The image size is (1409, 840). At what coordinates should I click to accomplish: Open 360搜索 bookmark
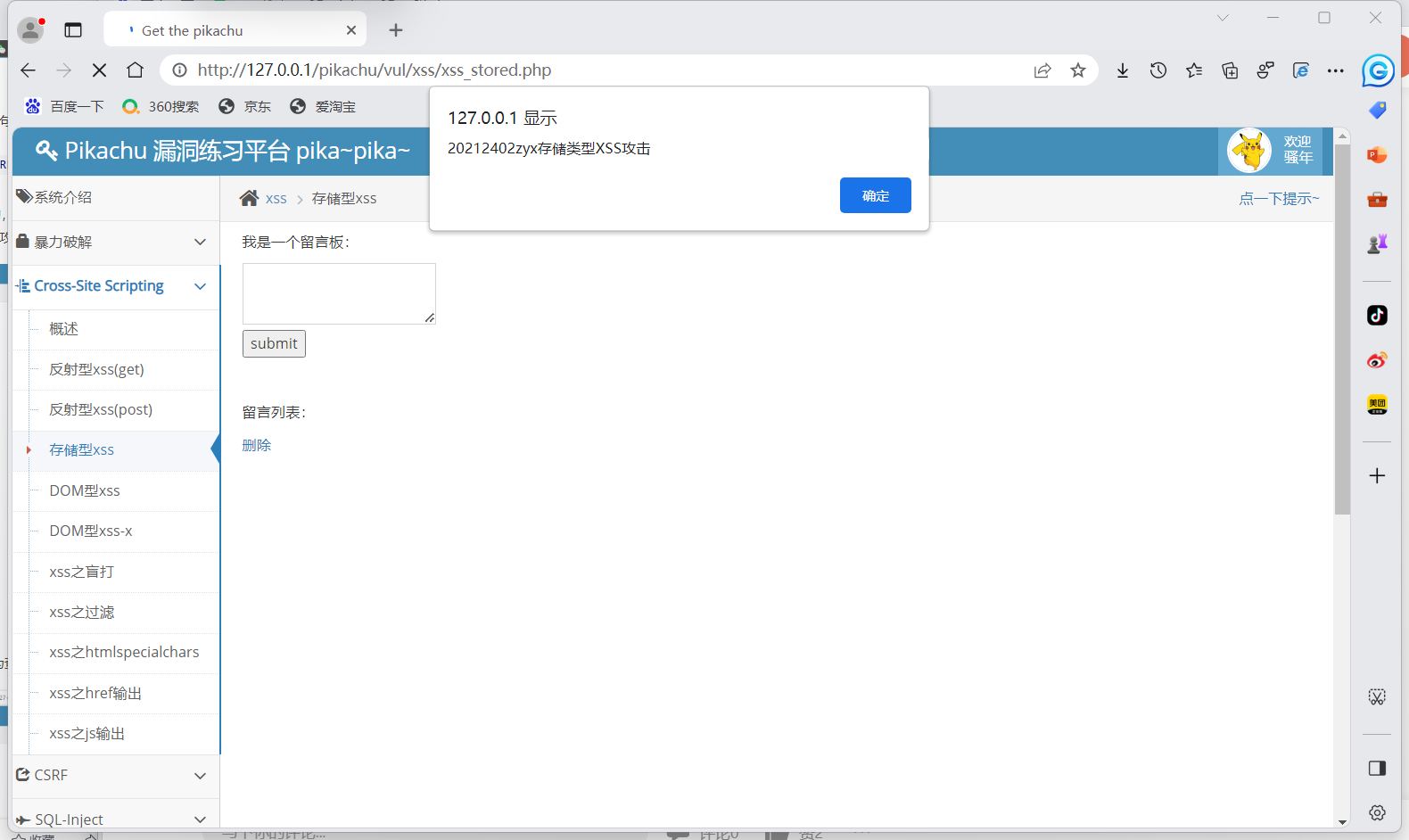click(x=161, y=106)
